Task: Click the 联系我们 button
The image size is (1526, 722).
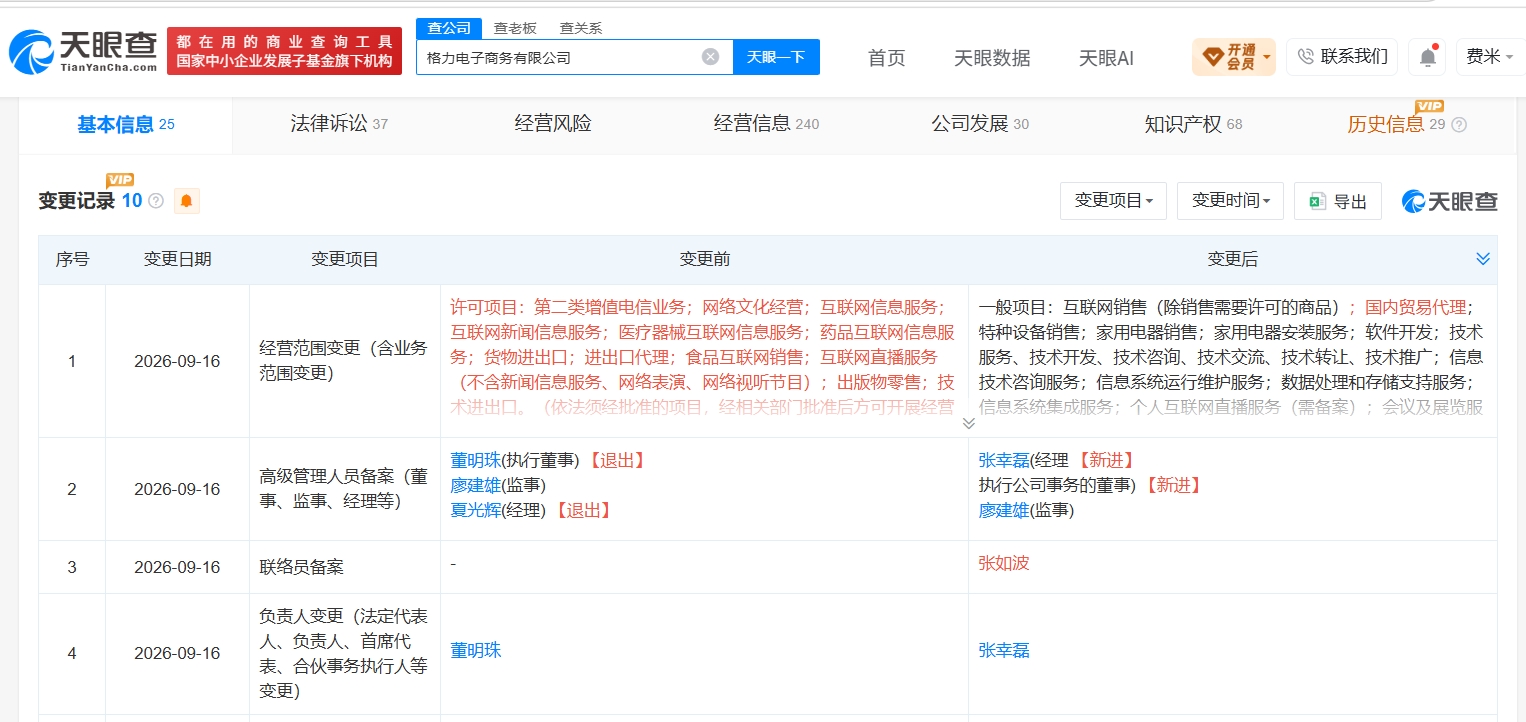Action: 1342,57
